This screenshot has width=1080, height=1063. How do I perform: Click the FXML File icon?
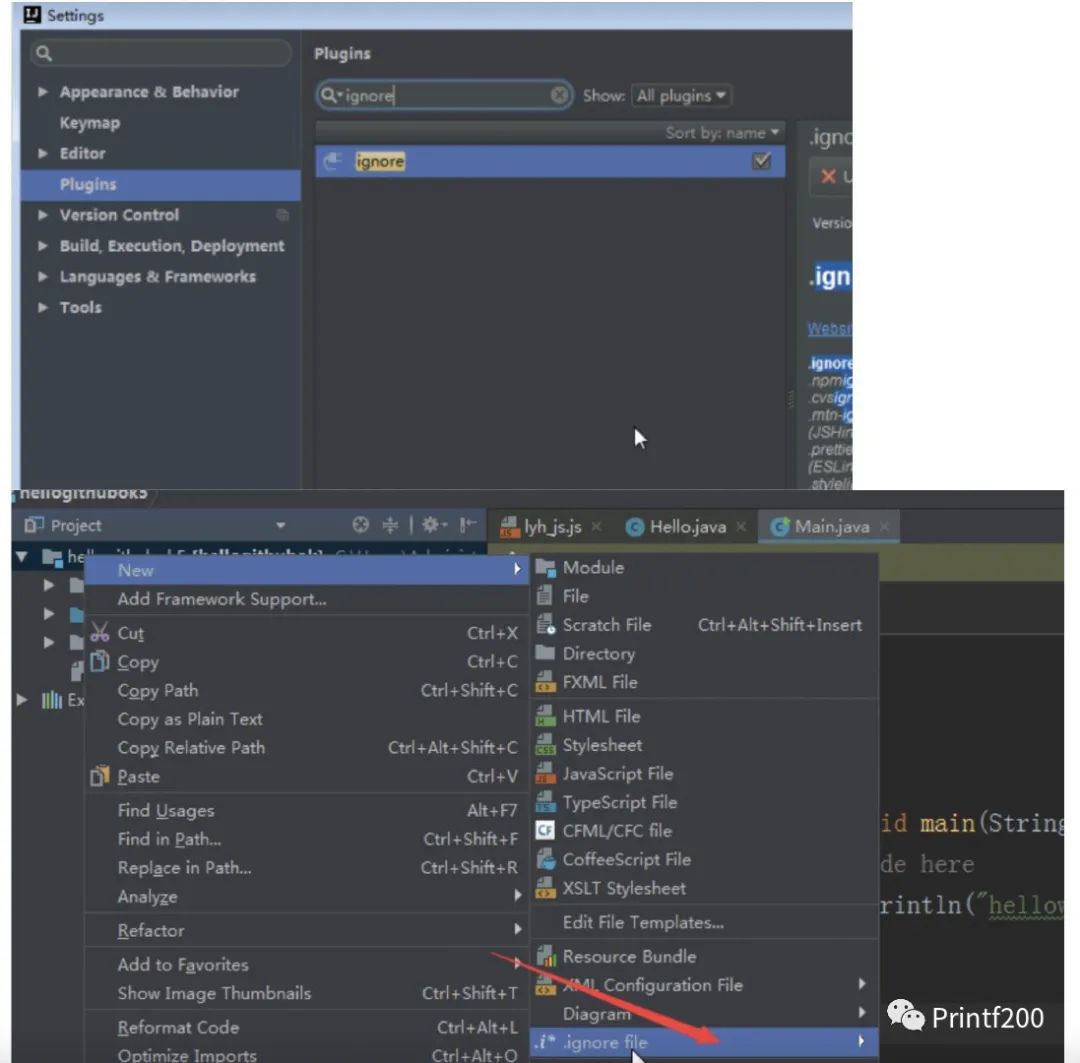(x=546, y=682)
